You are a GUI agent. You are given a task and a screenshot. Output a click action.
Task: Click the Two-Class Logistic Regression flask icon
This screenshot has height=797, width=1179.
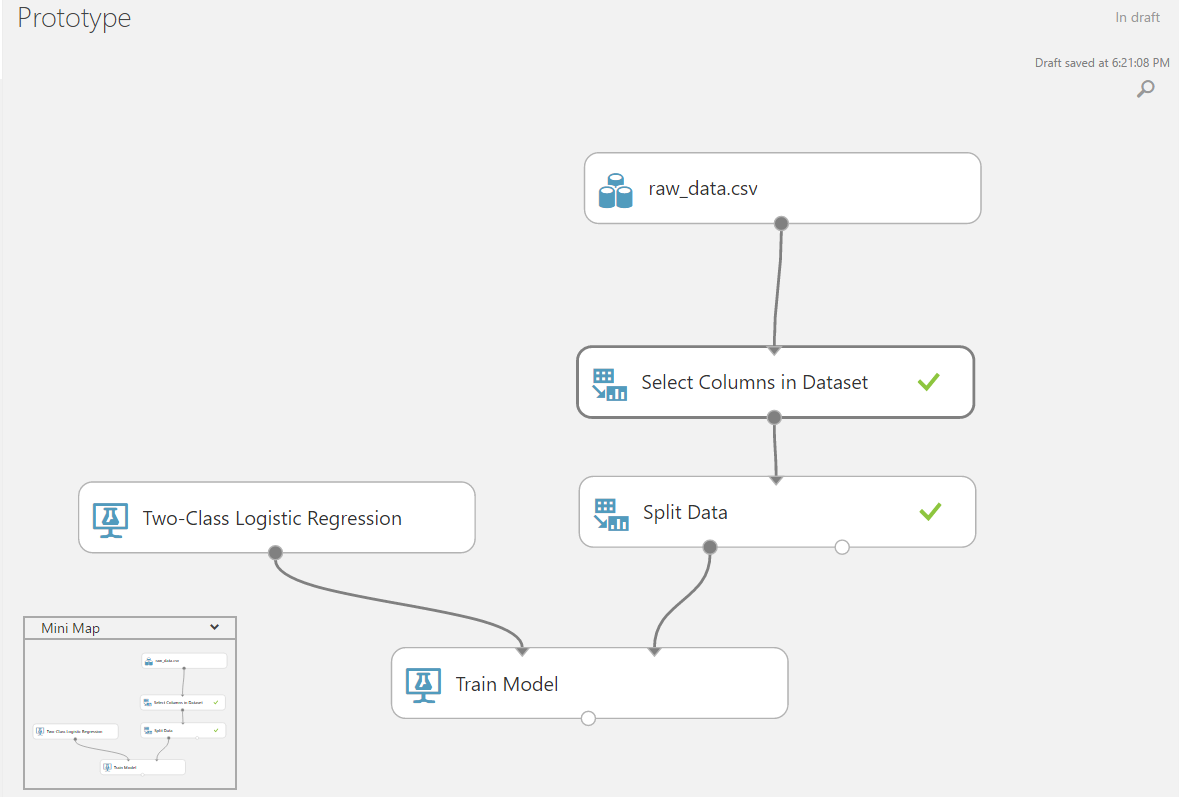(x=110, y=519)
